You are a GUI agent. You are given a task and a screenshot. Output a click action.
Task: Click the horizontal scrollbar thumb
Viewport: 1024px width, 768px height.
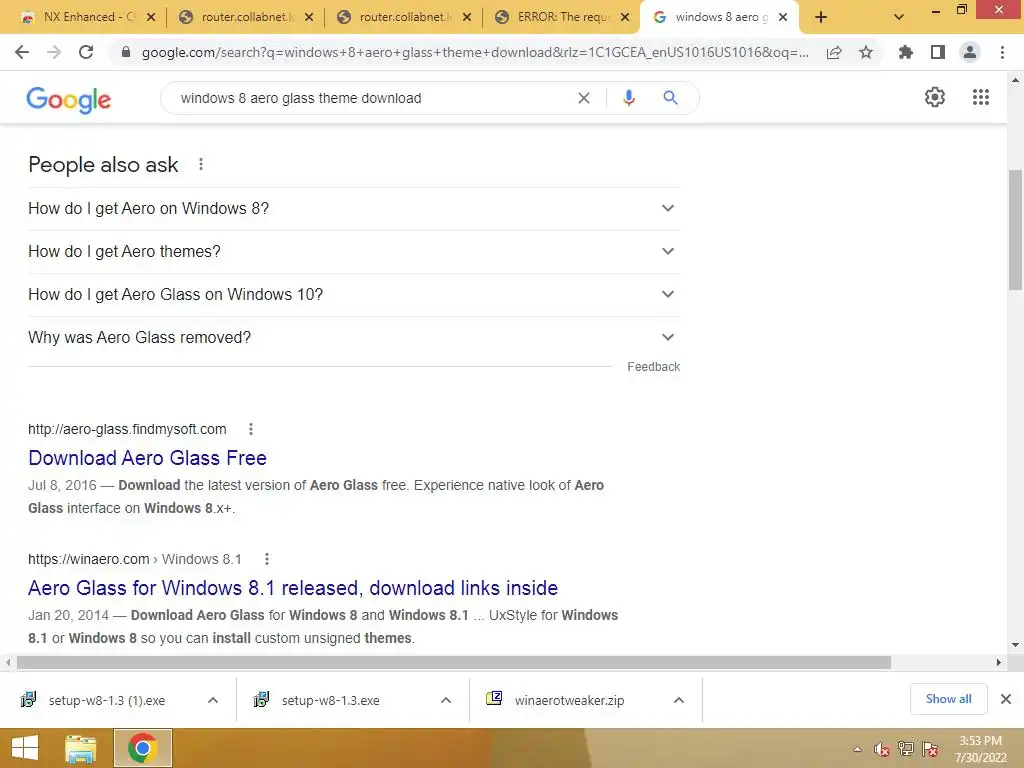(454, 662)
